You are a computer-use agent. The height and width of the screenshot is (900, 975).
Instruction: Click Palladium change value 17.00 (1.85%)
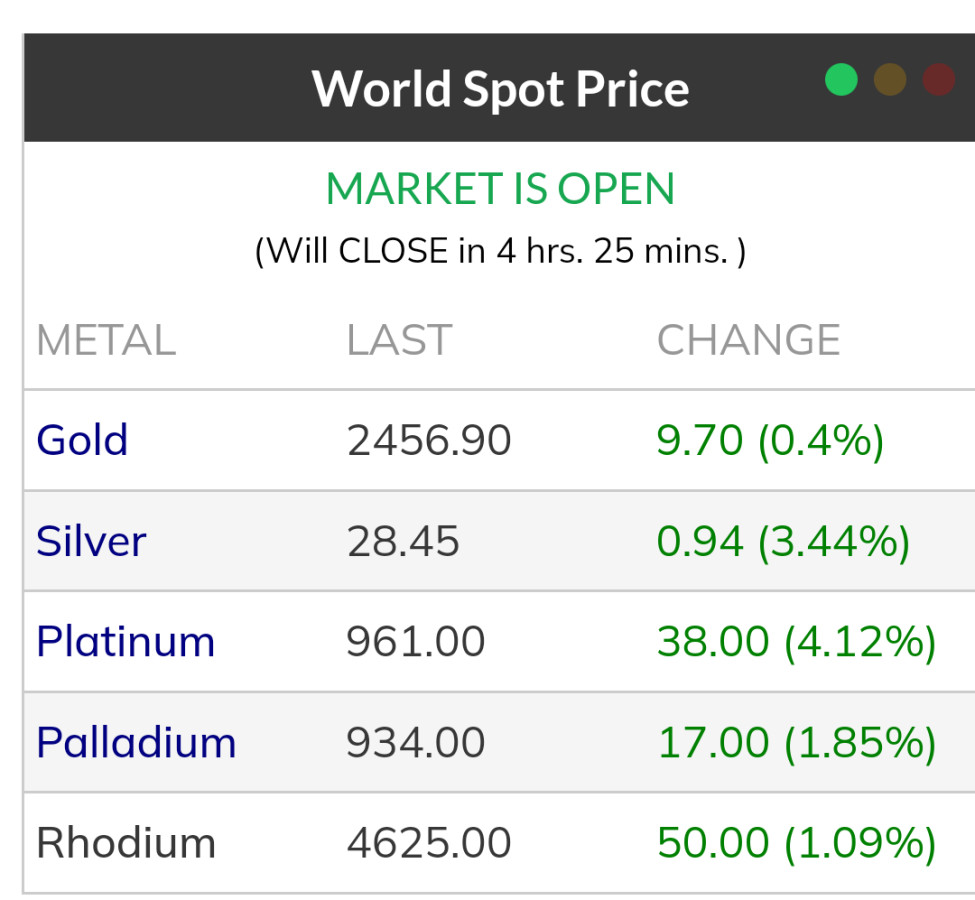796,742
